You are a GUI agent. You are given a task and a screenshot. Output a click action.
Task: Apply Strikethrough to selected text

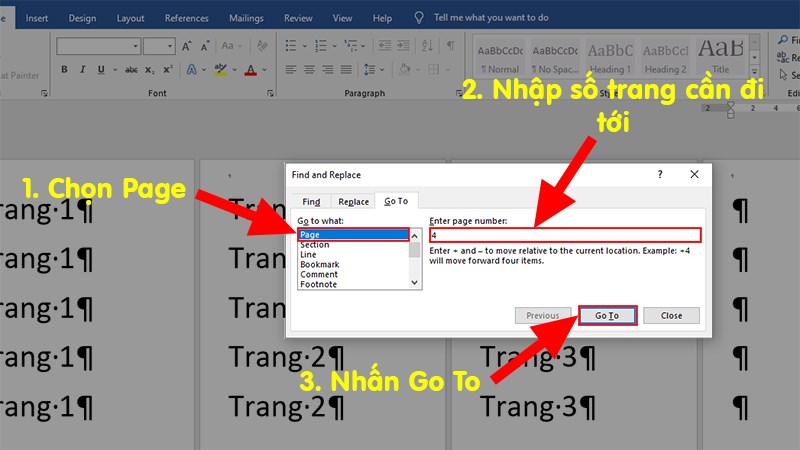(x=126, y=69)
